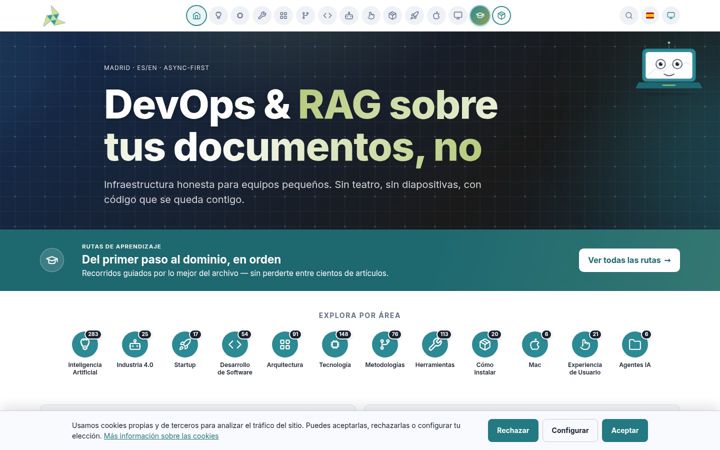This screenshot has height=450, width=720.
Task: Click the DevOps & RAG hero headline
Action: [301, 125]
